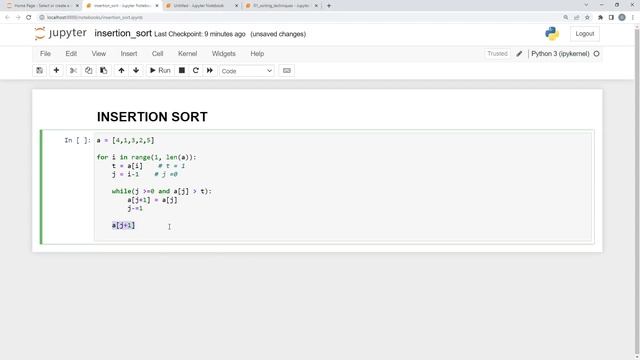This screenshot has height=360, width=640.
Task: Click the Last Checkpoint text
Action: coord(200,34)
